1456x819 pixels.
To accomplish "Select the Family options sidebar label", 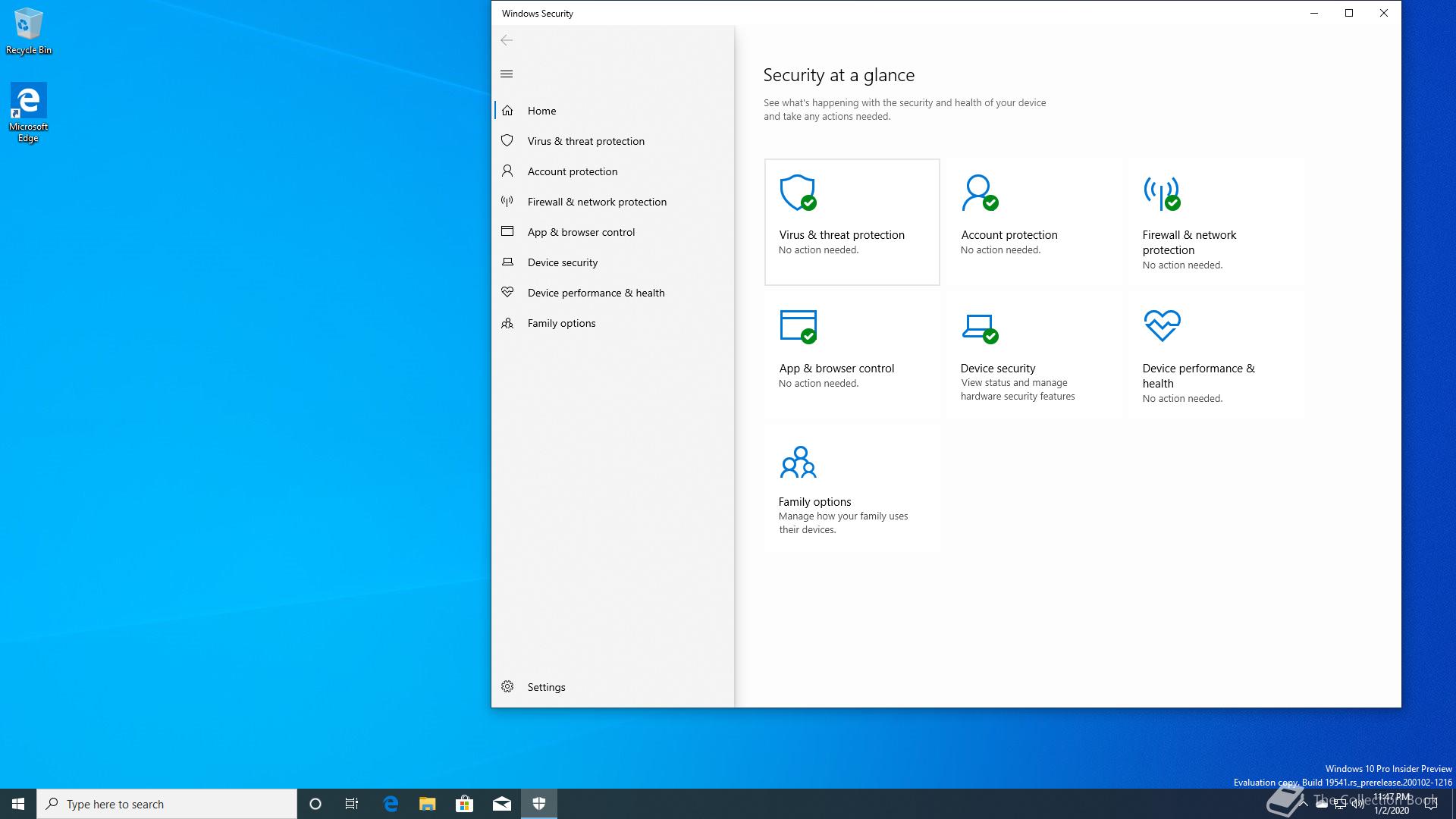I will tap(561, 323).
